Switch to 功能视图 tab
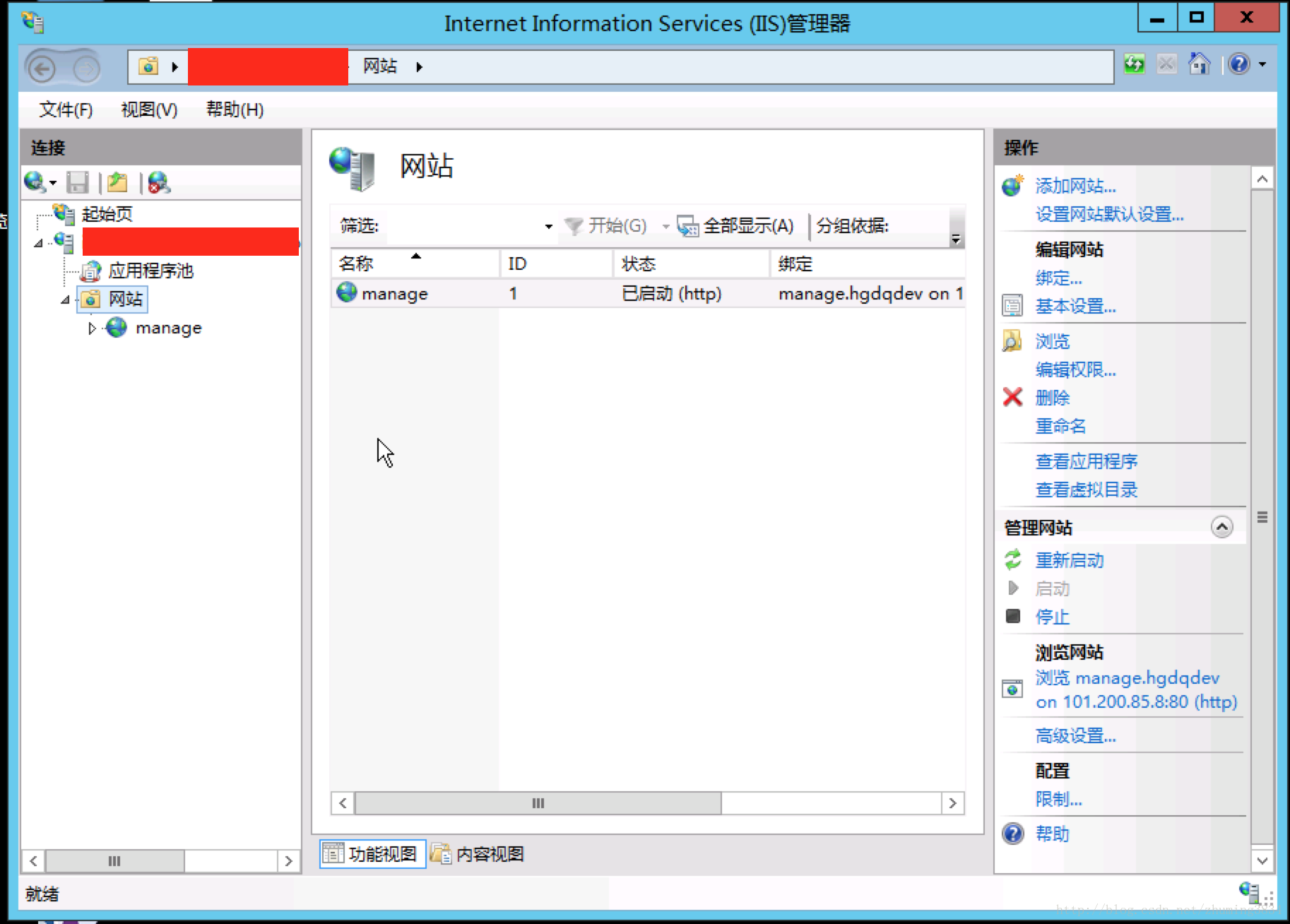Screen dimensions: 1290x924 tap(372, 854)
